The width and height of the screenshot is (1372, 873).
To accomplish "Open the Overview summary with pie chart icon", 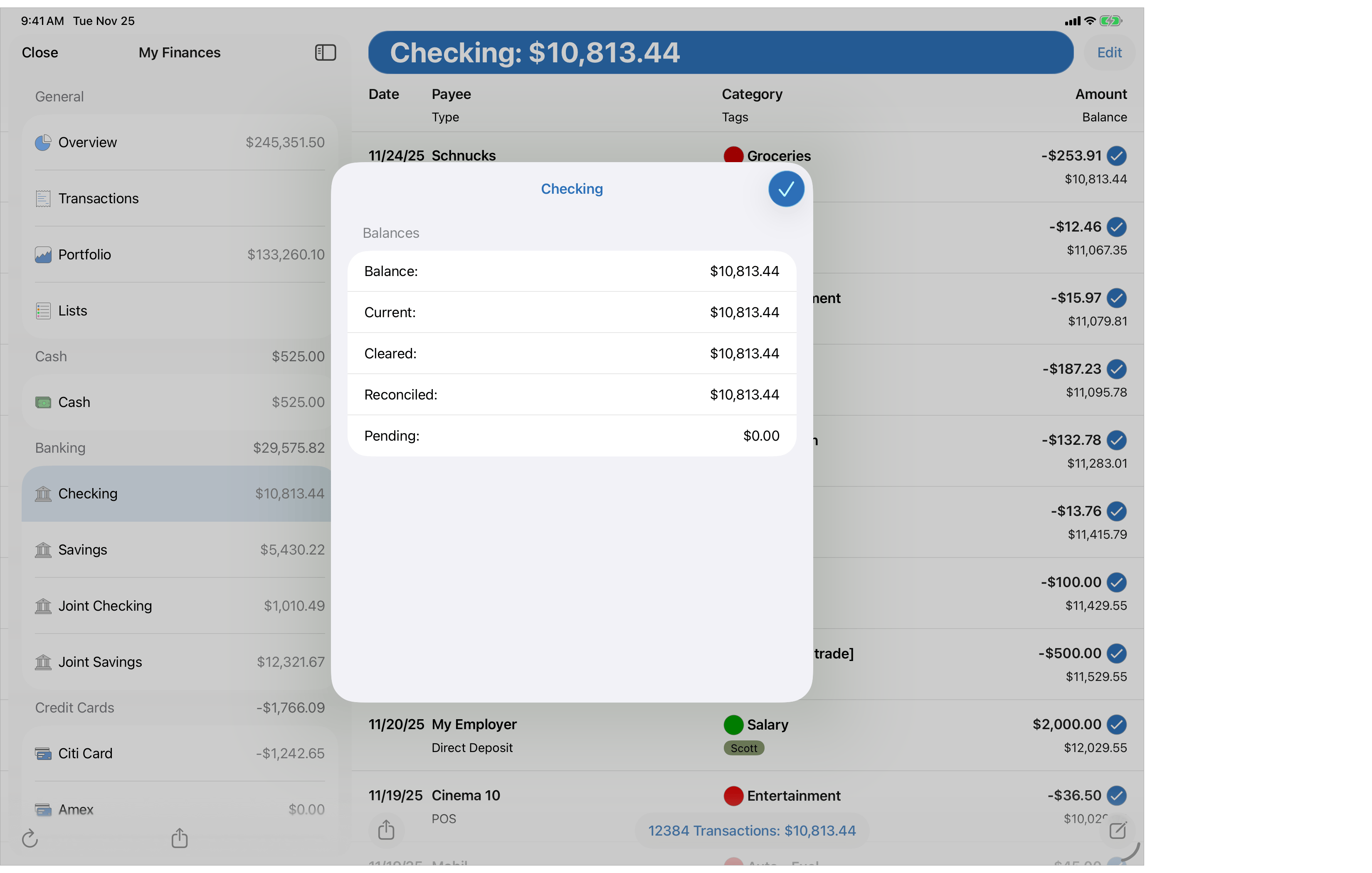I will pos(43,142).
